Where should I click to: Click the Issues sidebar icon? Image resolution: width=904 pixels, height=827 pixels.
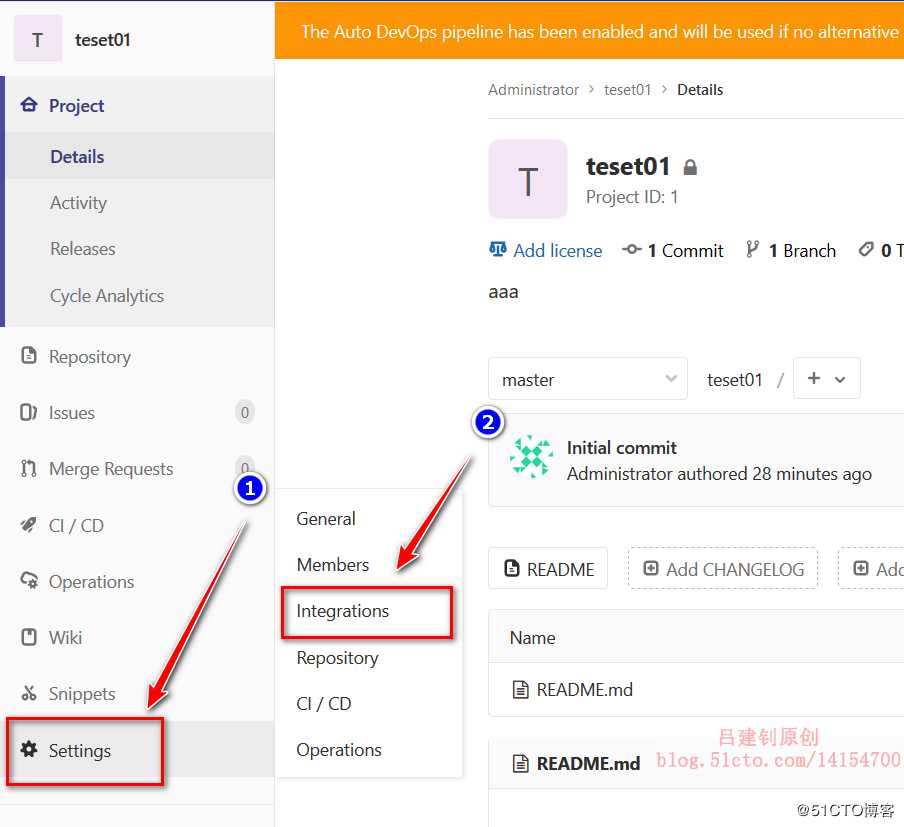[29, 412]
